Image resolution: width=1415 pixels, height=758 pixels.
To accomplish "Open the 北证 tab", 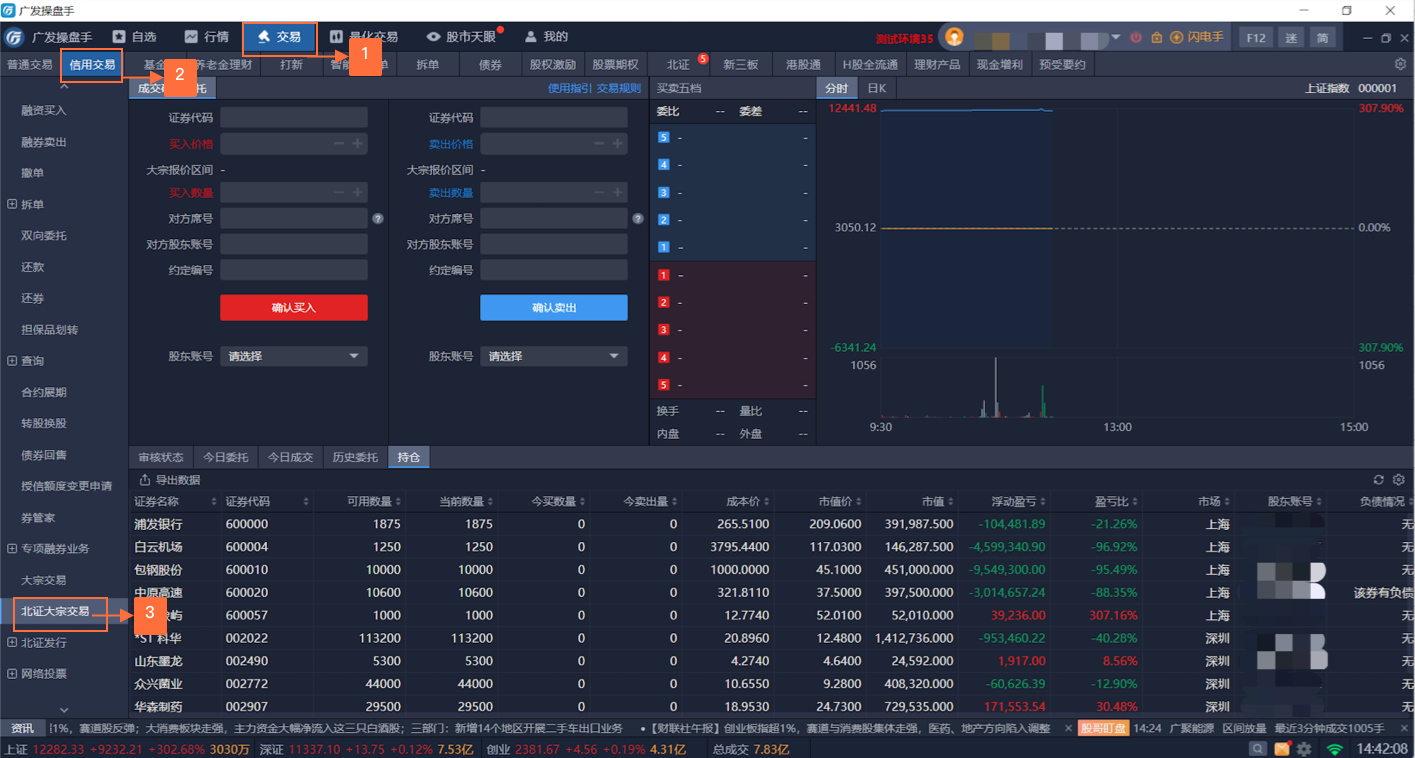I will tap(678, 65).
